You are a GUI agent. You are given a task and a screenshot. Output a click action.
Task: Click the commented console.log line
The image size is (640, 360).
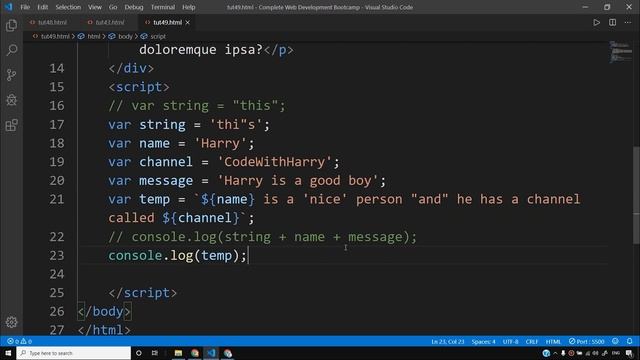(x=262, y=237)
